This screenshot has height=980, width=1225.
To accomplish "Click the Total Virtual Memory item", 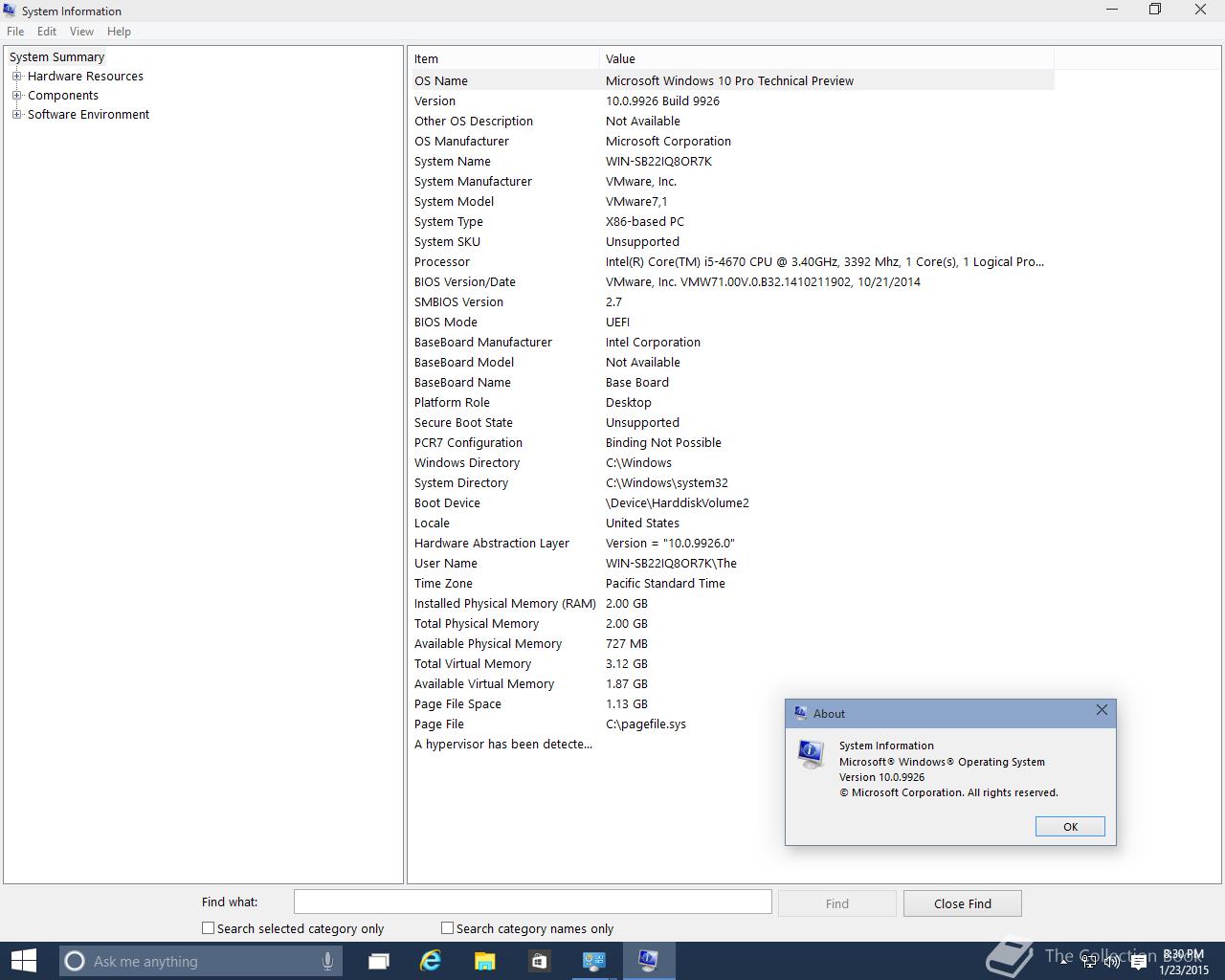I will [x=472, y=663].
